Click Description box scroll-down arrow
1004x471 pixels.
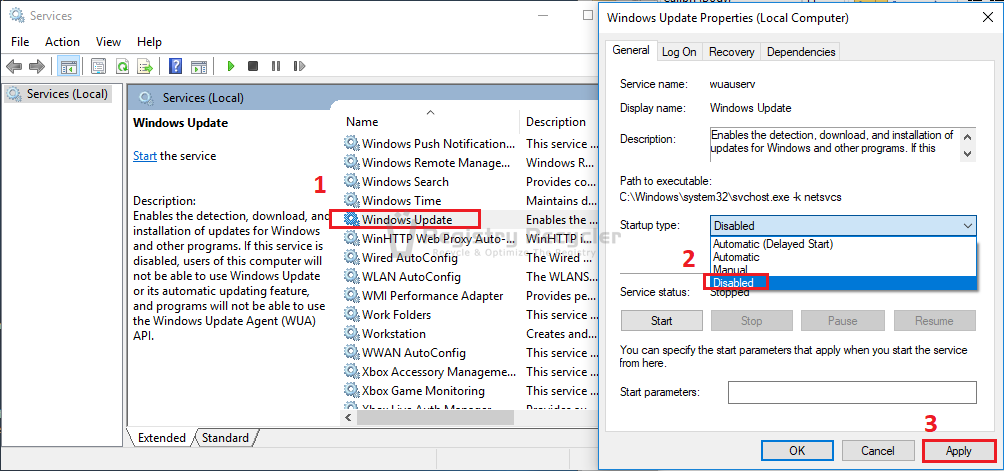pyautogui.click(x=968, y=154)
